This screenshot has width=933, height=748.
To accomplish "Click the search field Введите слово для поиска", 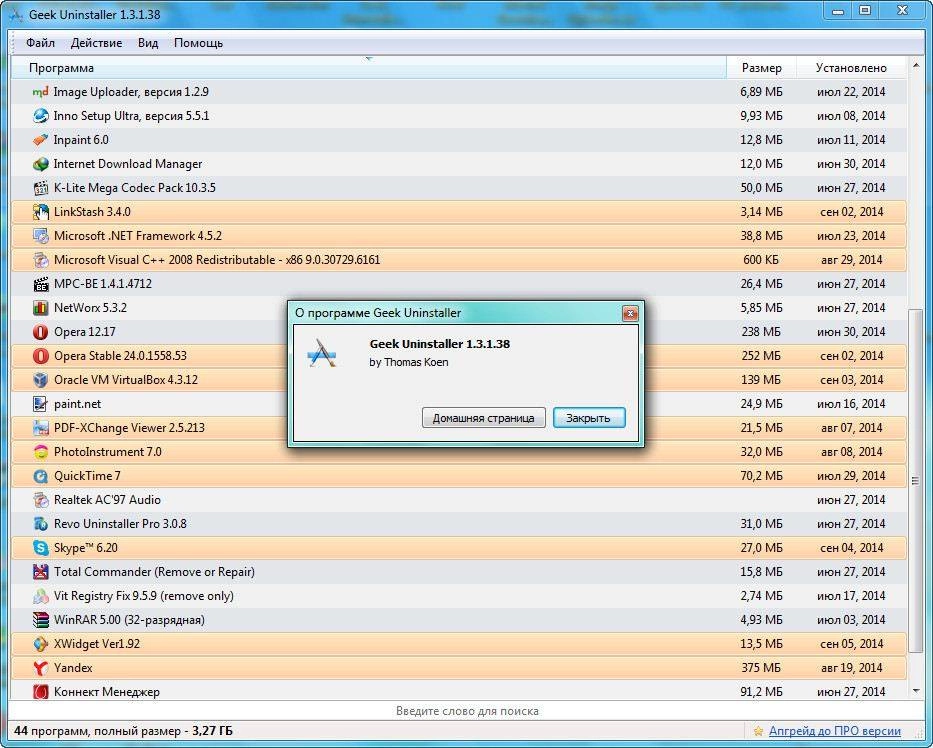I will (x=466, y=711).
